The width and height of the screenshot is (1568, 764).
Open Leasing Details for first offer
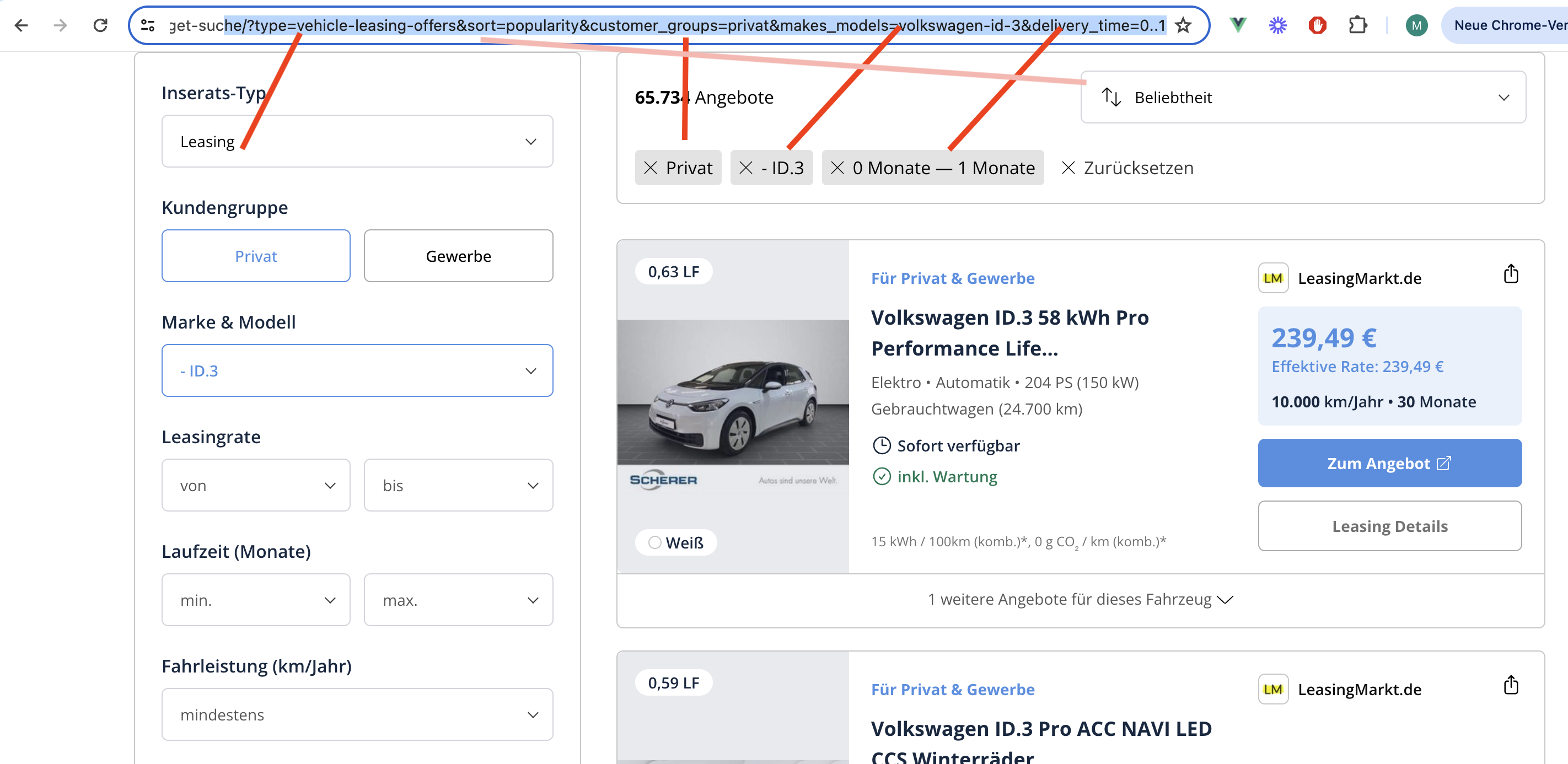[x=1390, y=526]
